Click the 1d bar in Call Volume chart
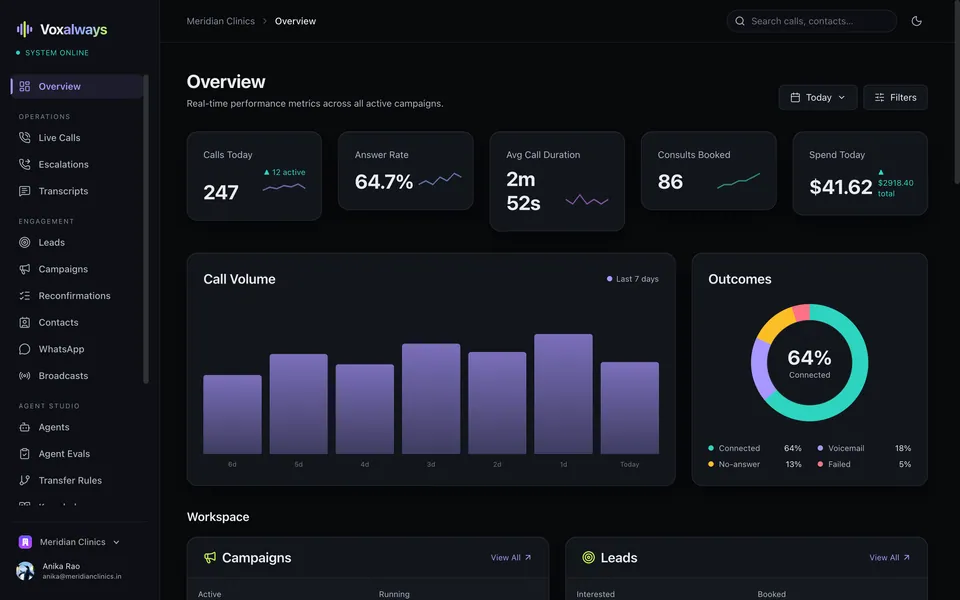Image resolution: width=960 pixels, height=600 pixels. tap(563, 394)
